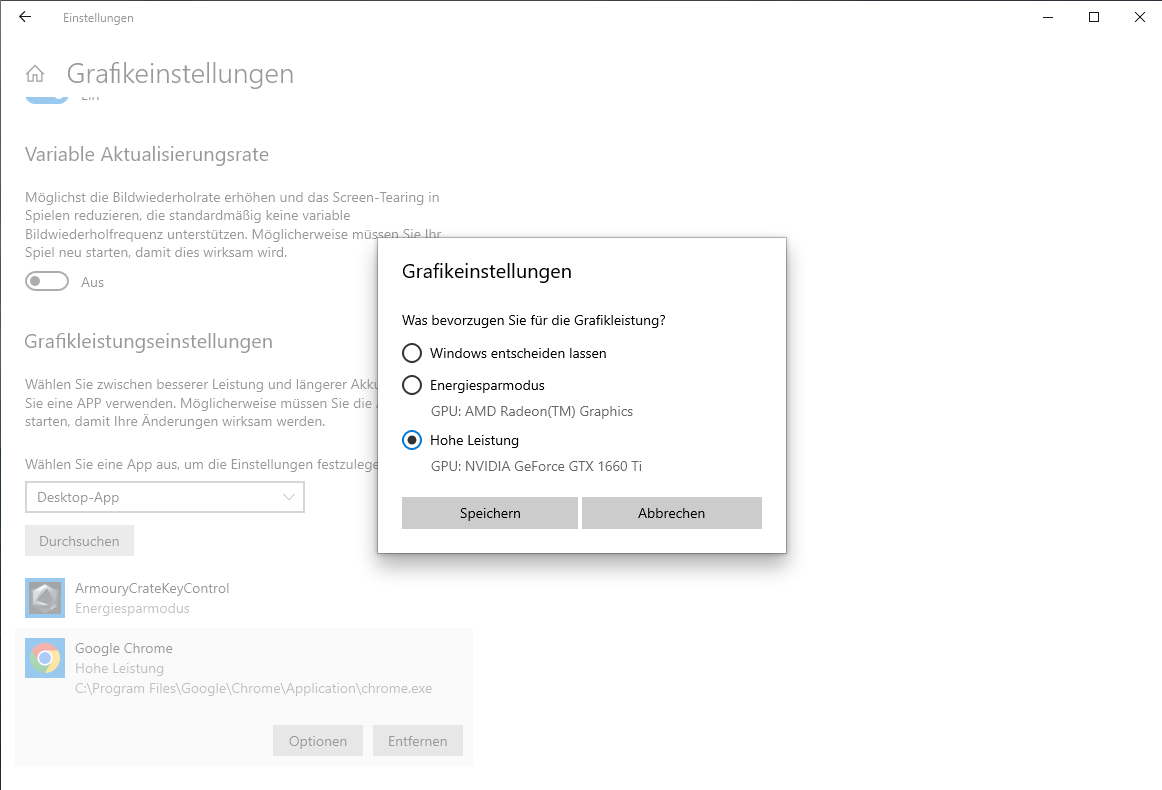
Task: Click the chrome.exe file path text
Action: click(253, 688)
